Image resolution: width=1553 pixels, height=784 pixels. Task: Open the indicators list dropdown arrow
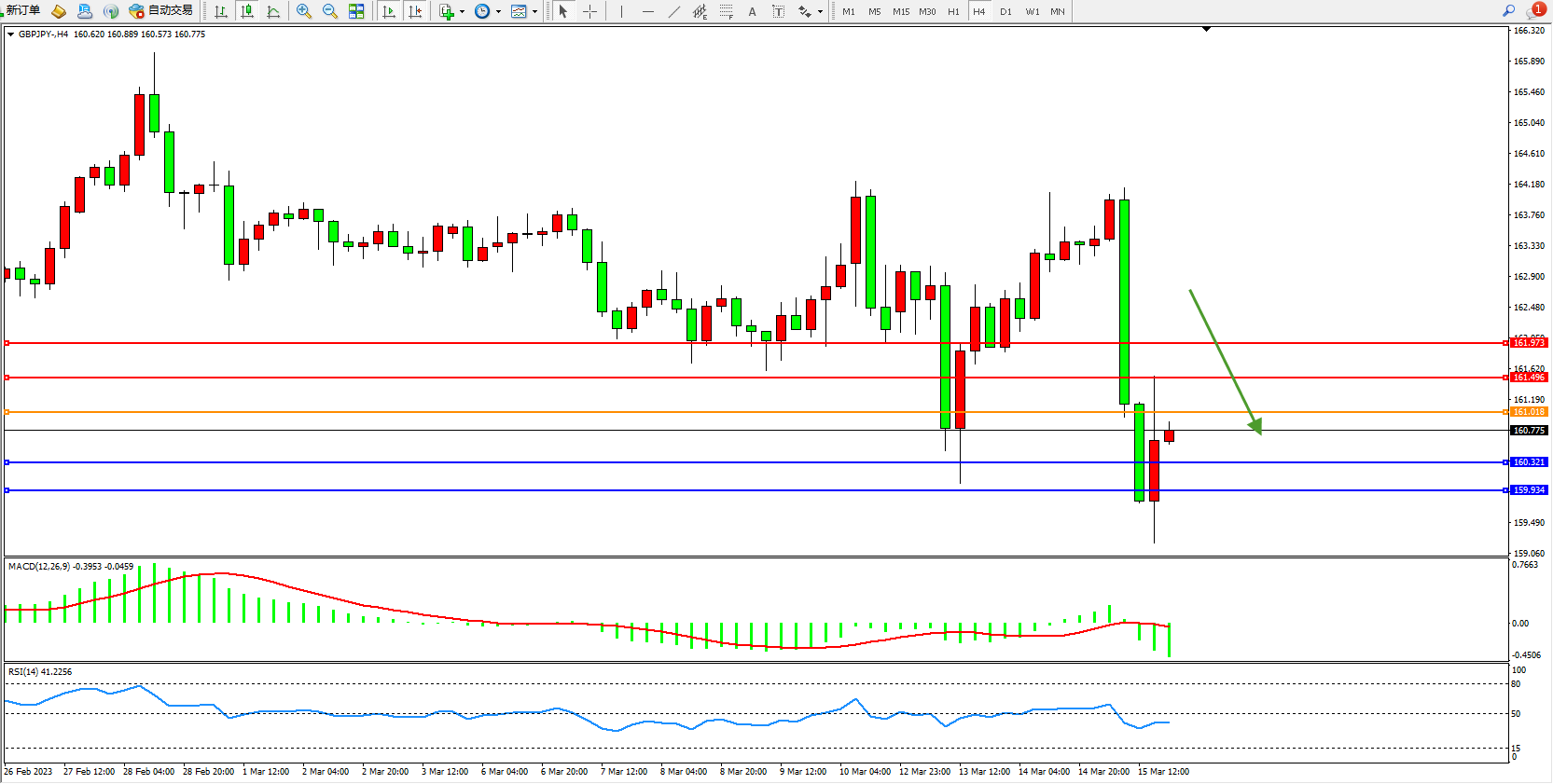click(462, 12)
